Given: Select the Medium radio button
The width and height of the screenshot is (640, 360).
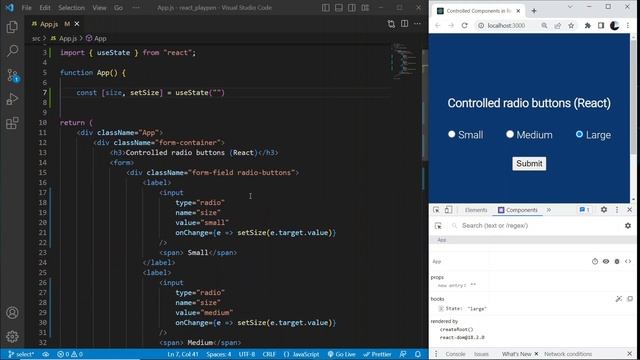Looking at the screenshot, I should pos(510,134).
